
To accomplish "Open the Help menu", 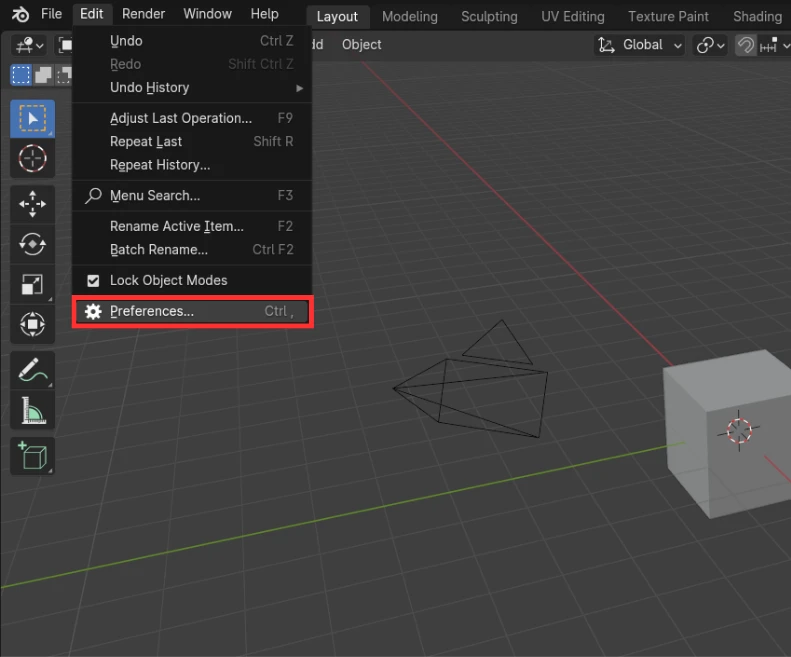I will pyautogui.click(x=264, y=14).
